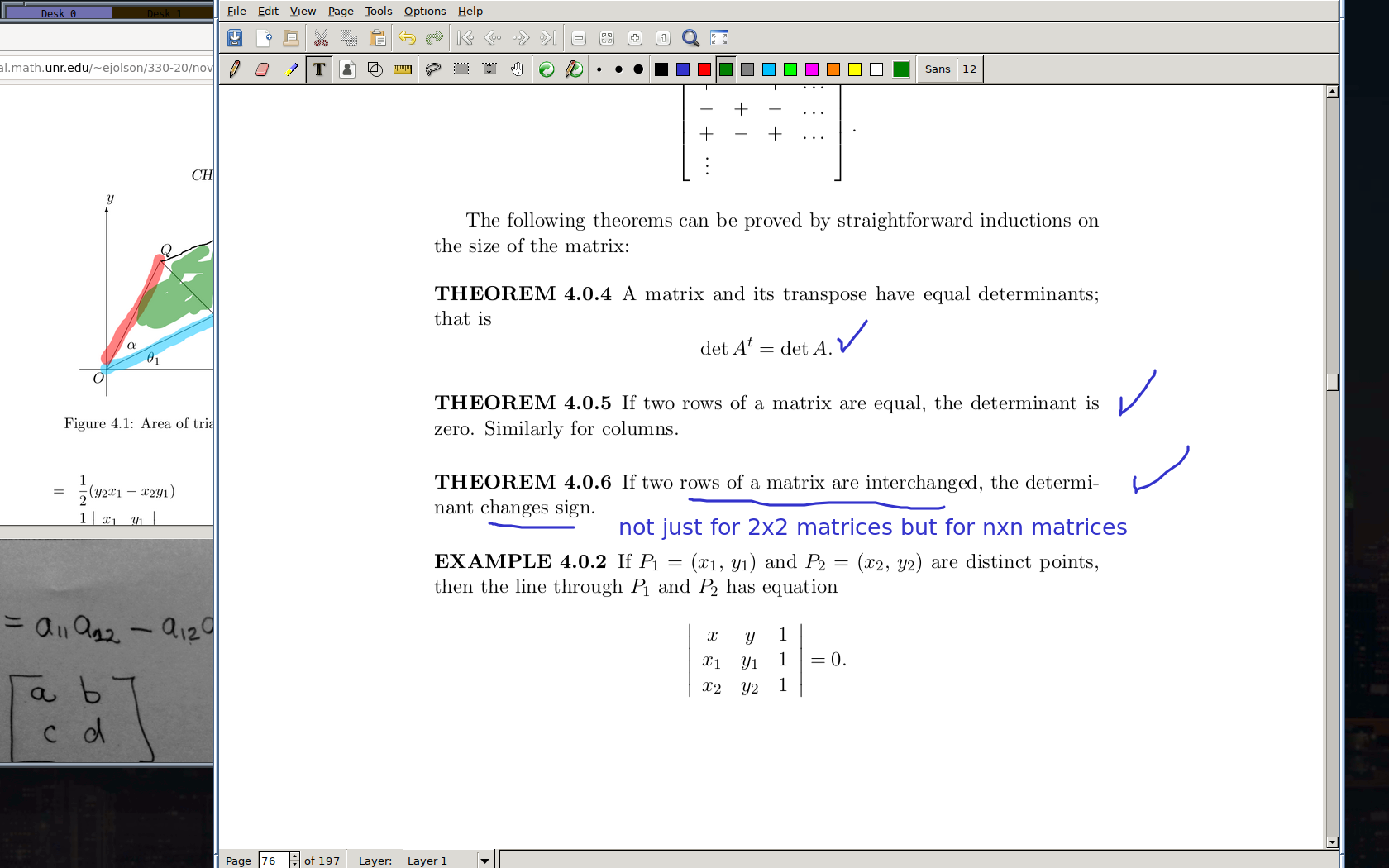This screenshot has height=868, width=1389.
Task: Choose the Ruler tool
Action: 403,69
